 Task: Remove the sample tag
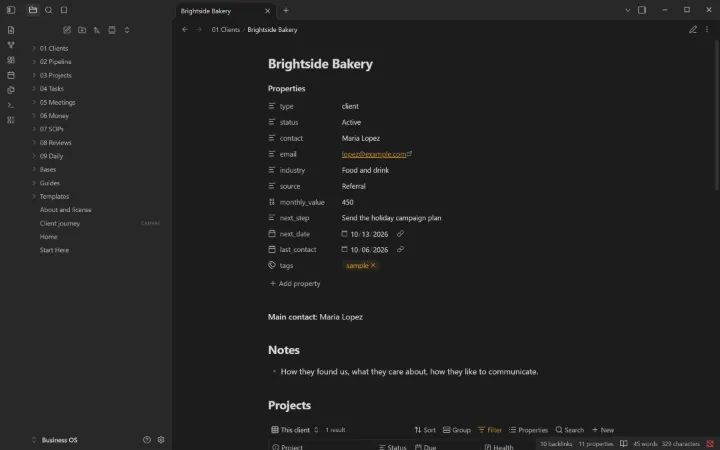coord(373,265)
